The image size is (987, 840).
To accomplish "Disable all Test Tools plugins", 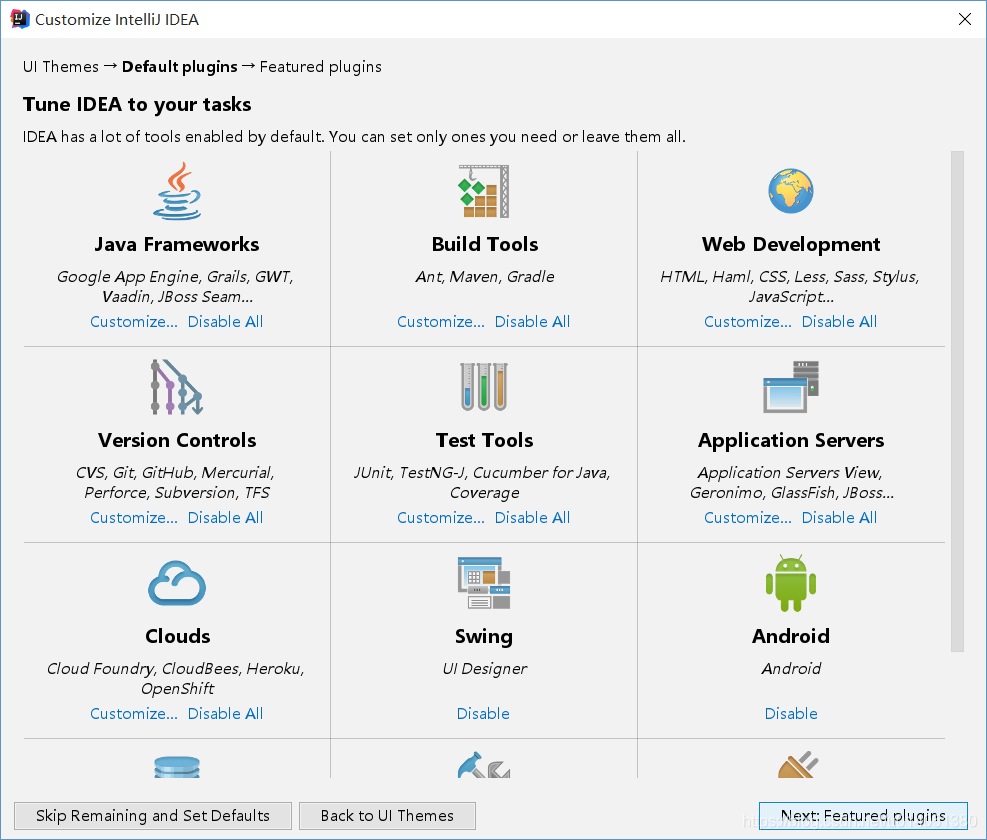I will (533, 518).
